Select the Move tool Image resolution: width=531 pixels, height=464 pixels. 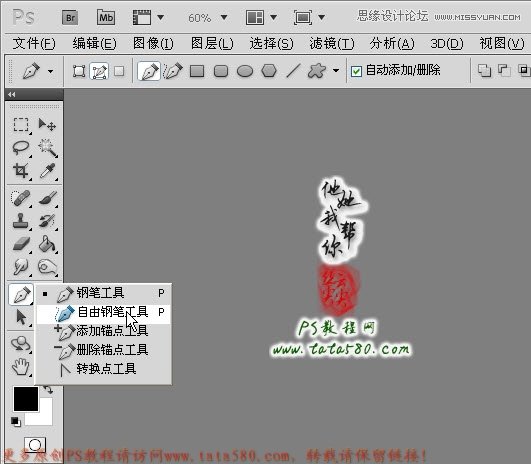(x=47, y=124)
